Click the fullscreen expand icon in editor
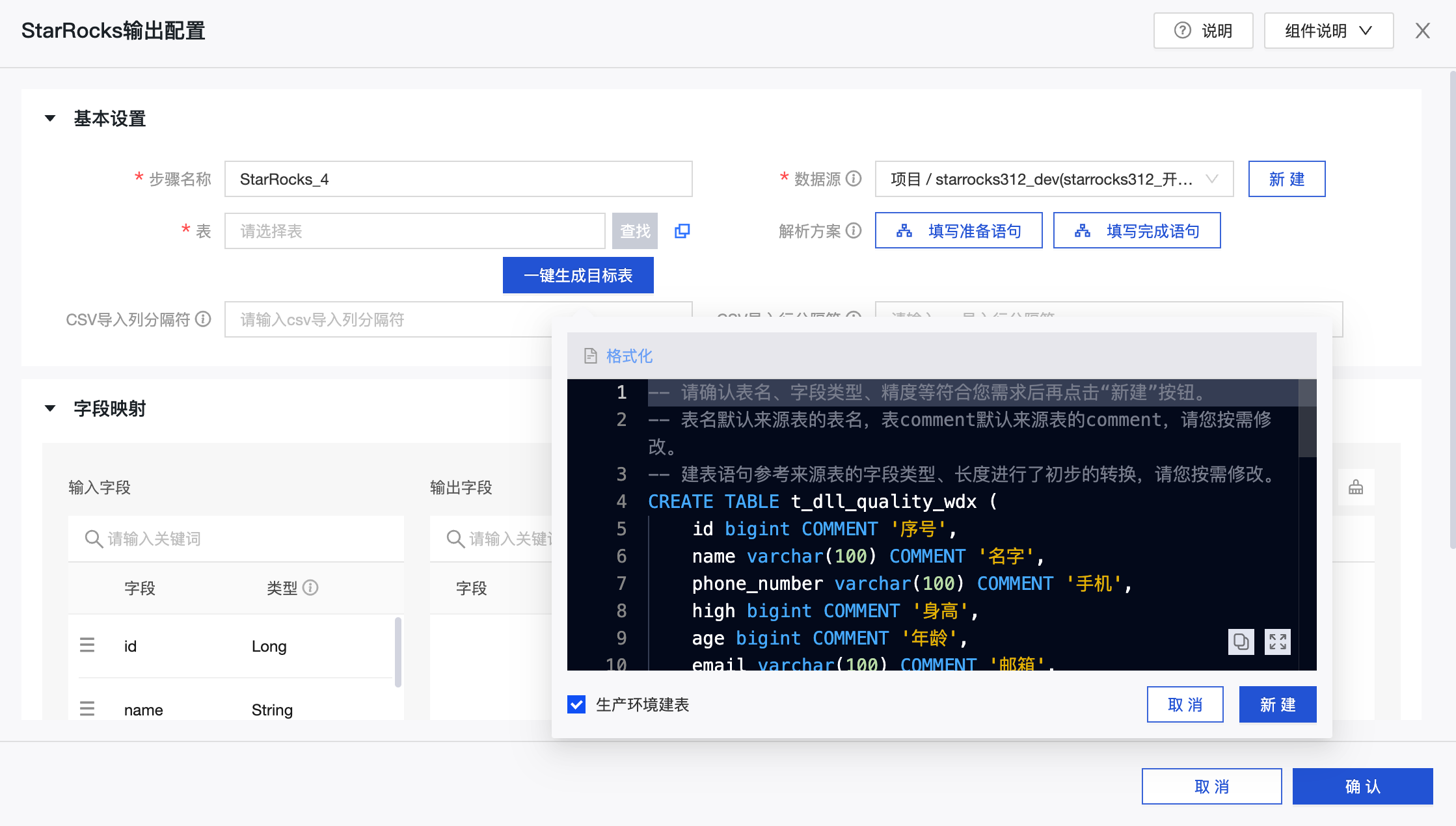The width and height of the screenshot is (1456, 826). click(x=1277, y=642)
